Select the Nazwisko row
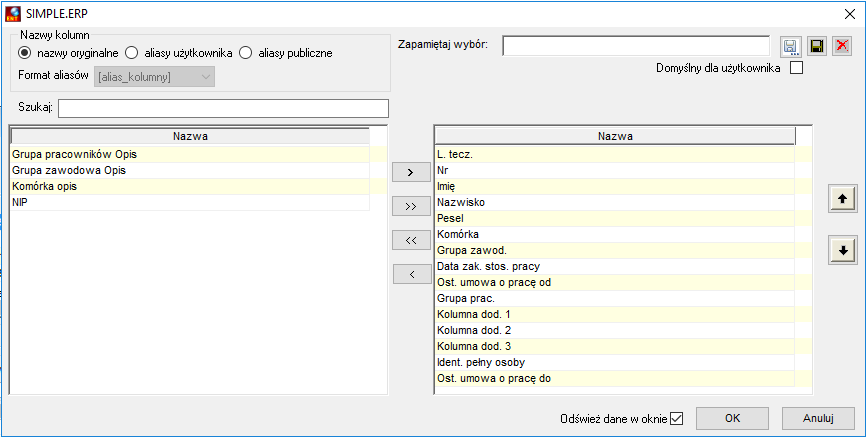 click(x=615, y=203)
